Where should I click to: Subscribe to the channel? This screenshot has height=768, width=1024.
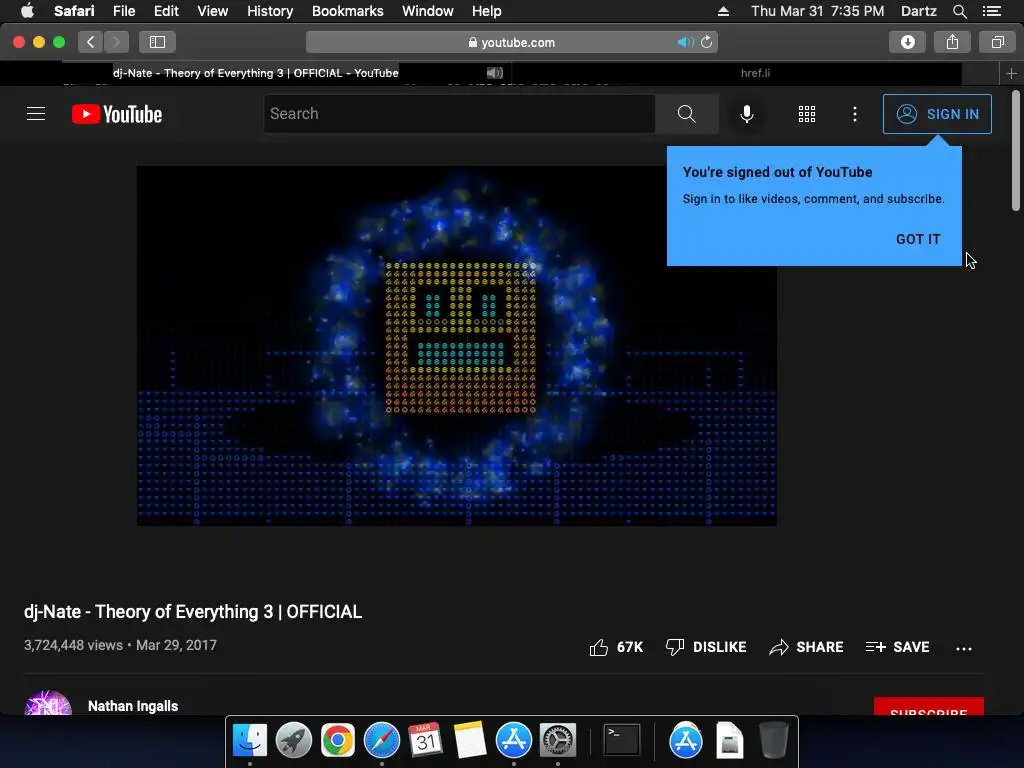click(x=928, y=707)
